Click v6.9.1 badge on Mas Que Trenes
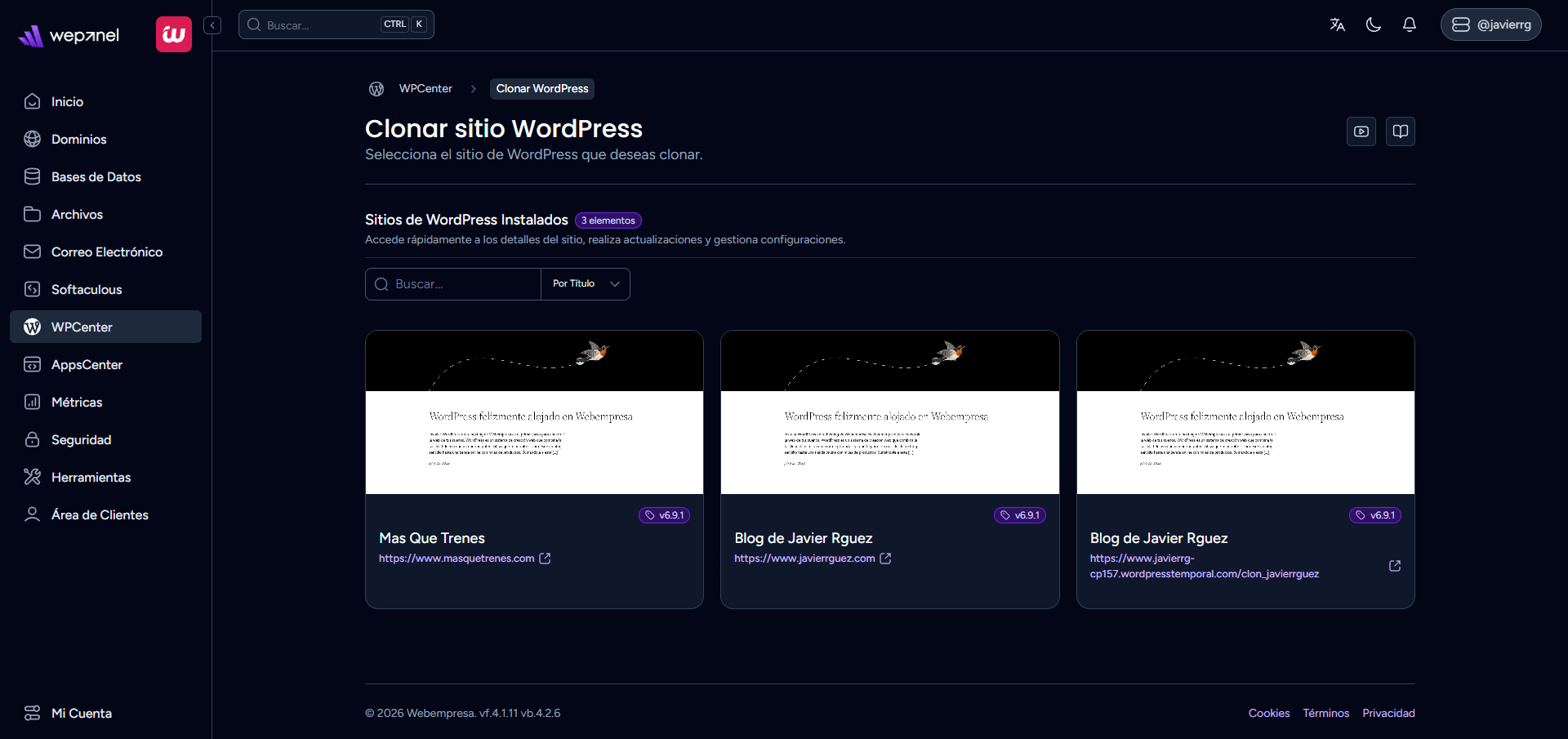Viewport: 1568px width, 739px height. 664,515
